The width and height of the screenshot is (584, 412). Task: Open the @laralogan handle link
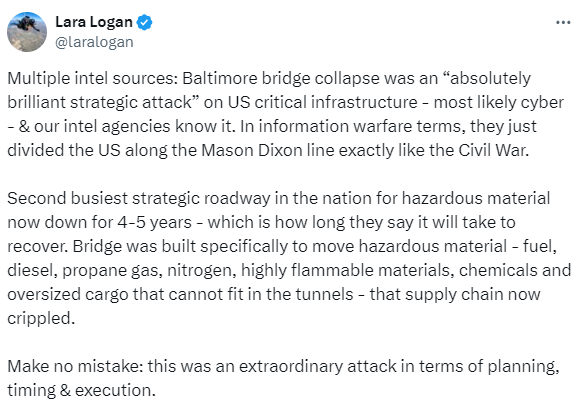click(x=94, y=42)
